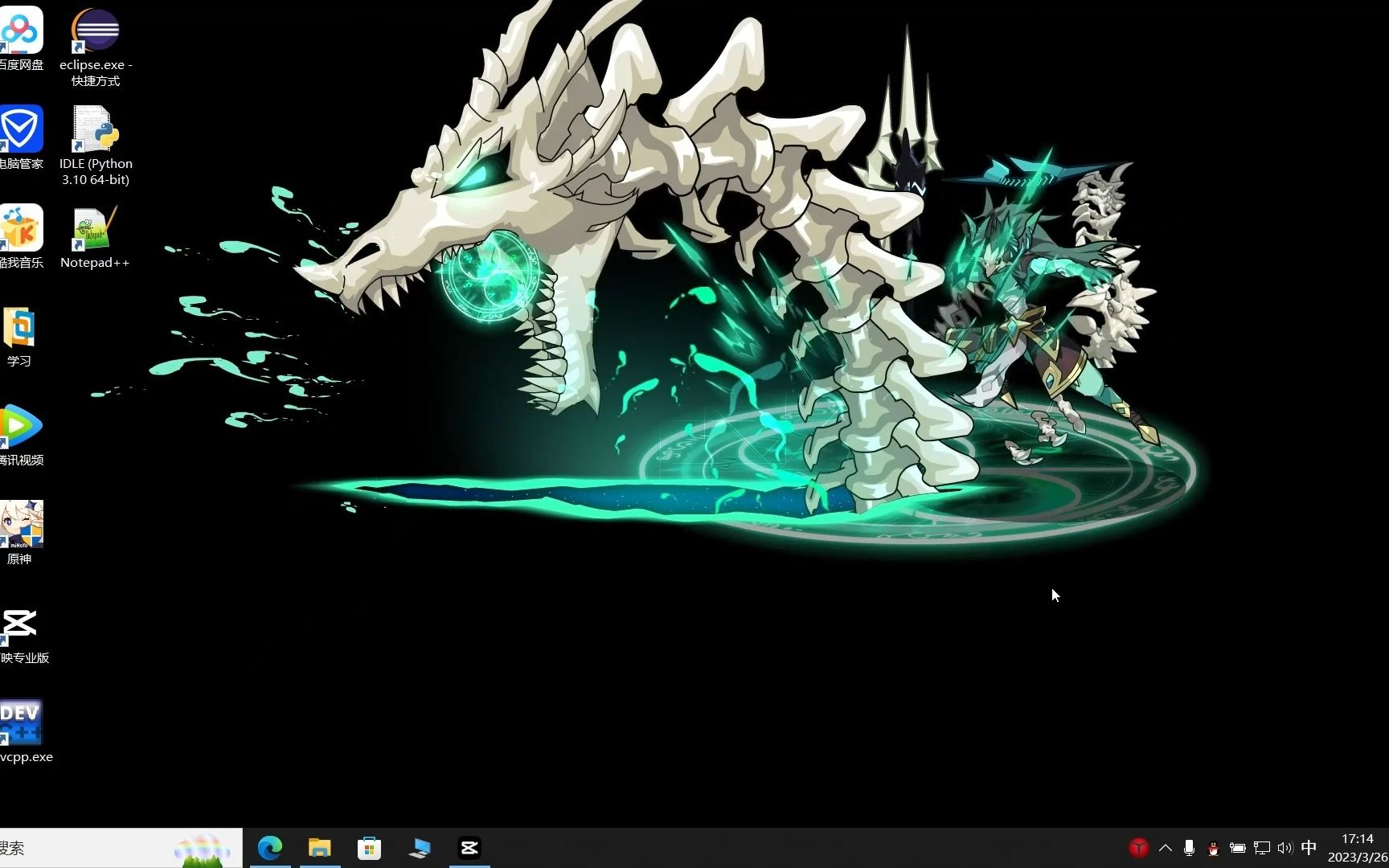Open the computer monitor app on taskbar

pos(420,848)
